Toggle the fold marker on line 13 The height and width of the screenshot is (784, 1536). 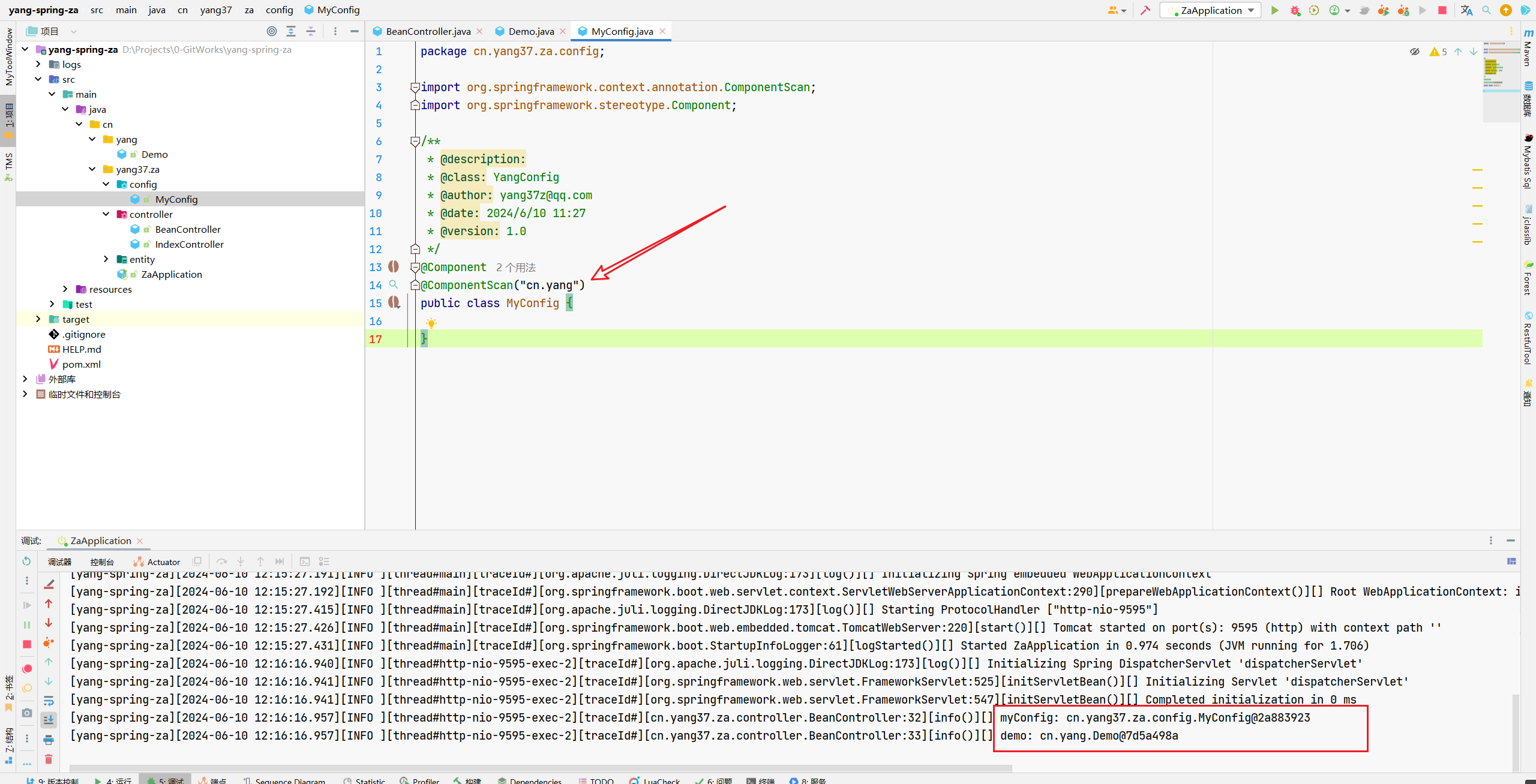[x=415, y=268]
